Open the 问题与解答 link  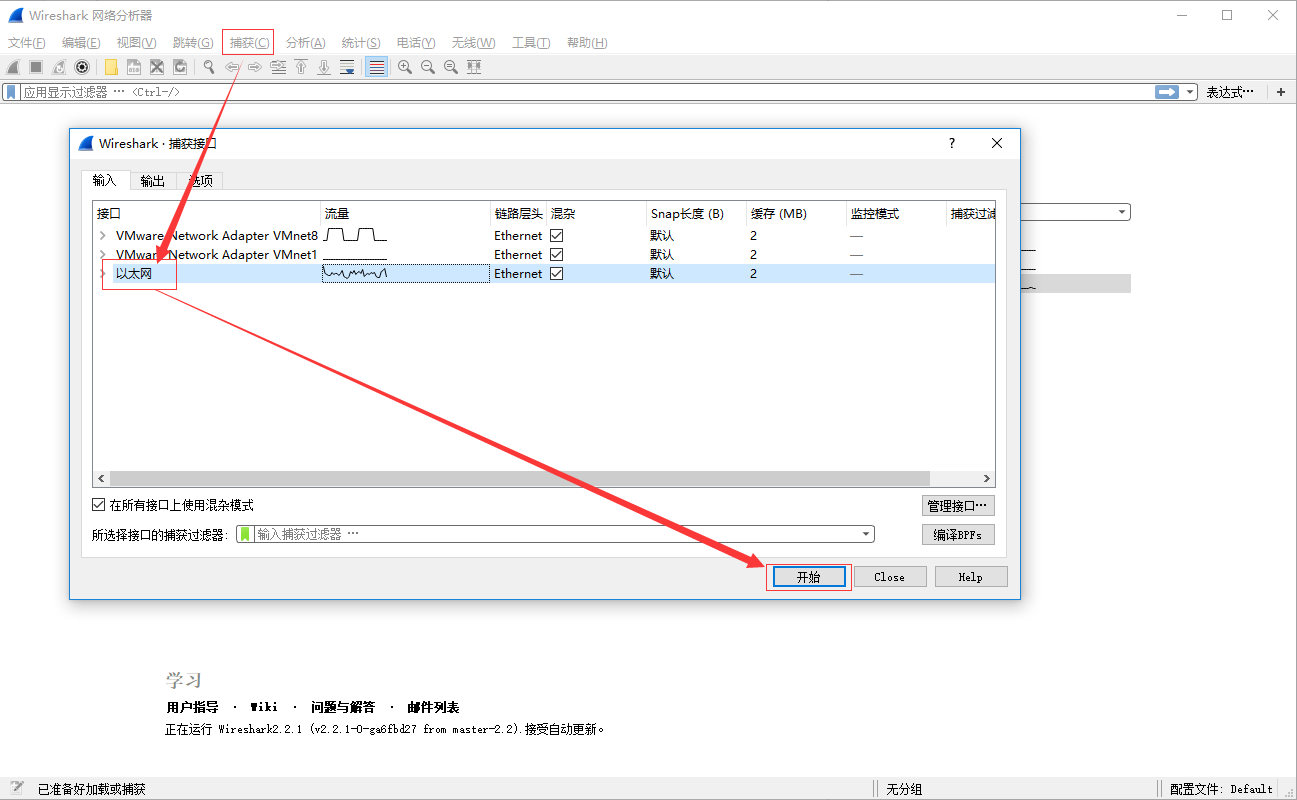coord(344,707)
